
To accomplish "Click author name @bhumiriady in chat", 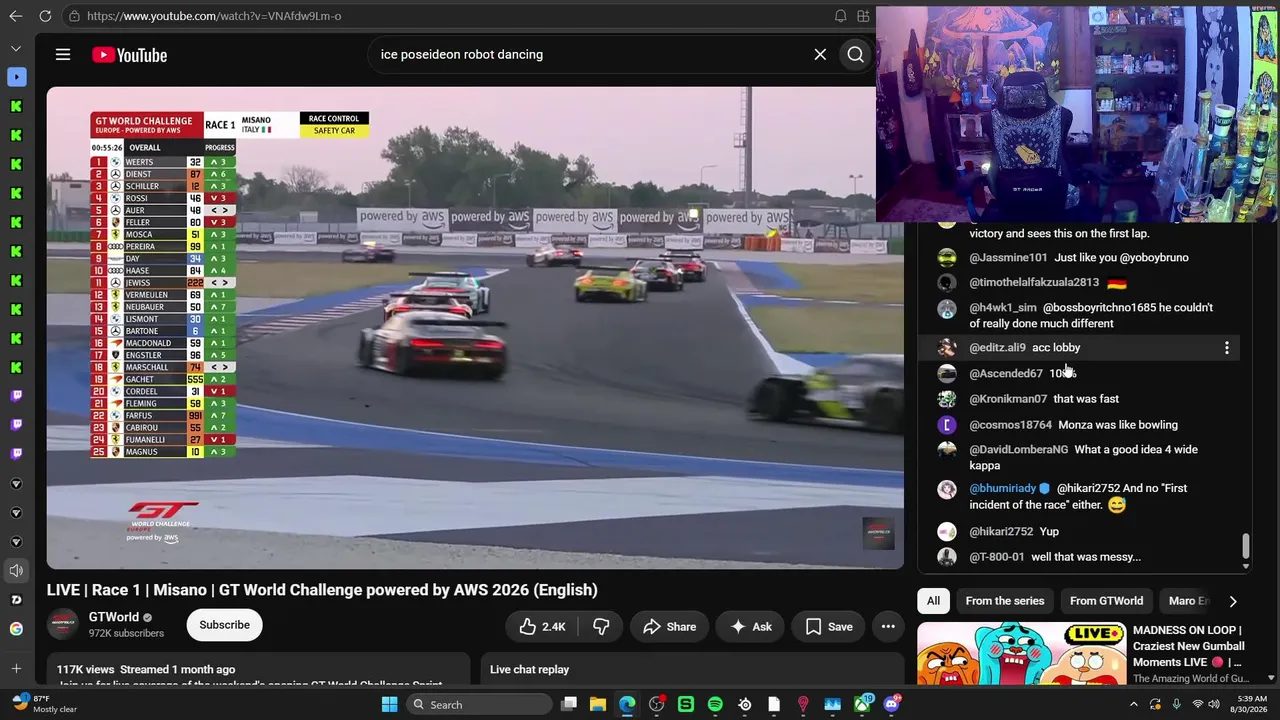I will pos(1002,489).
